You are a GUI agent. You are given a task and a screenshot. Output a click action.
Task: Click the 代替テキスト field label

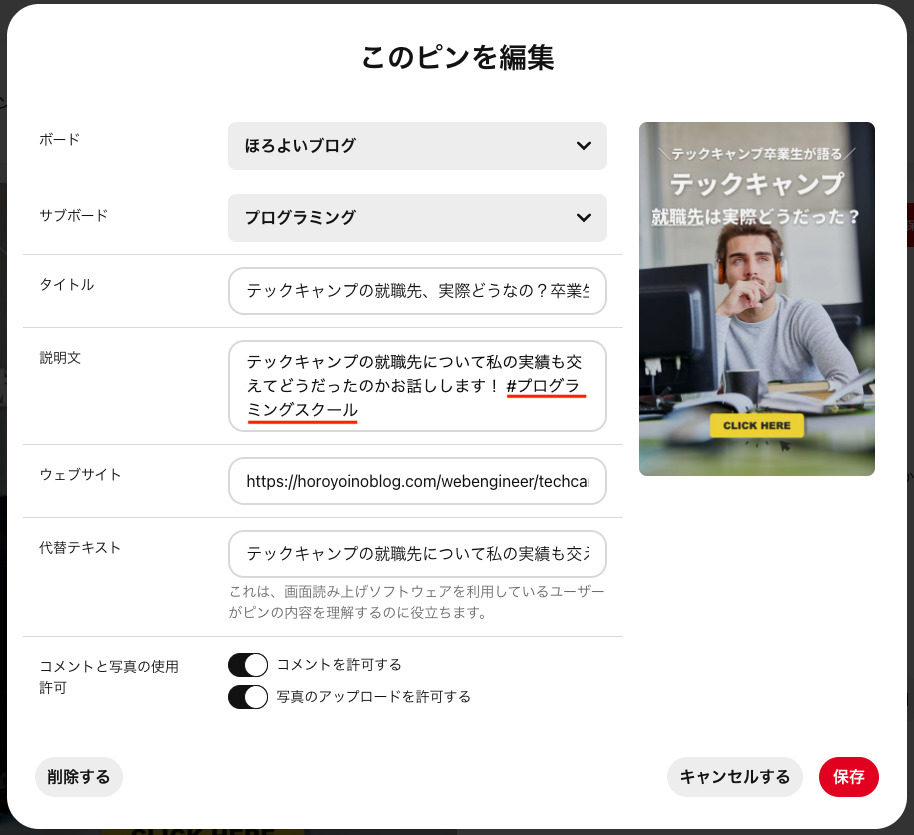80,548
